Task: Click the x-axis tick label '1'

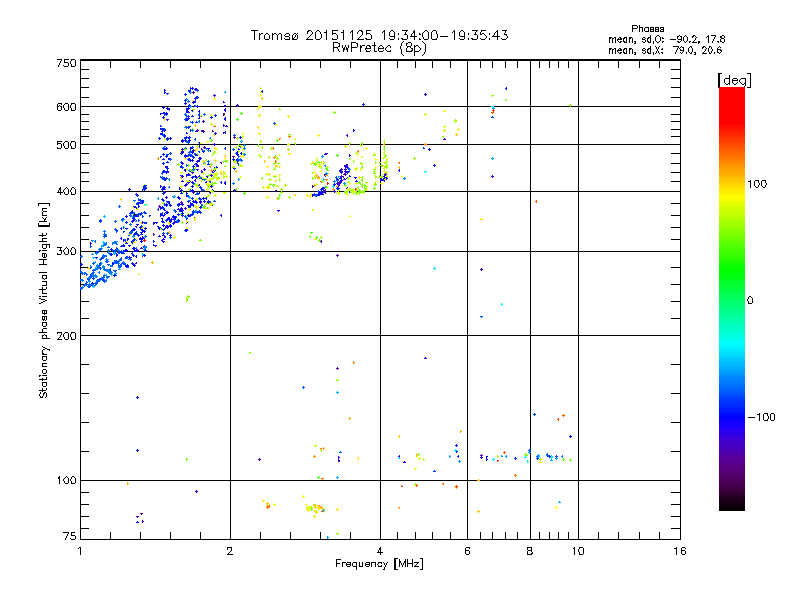Action: point(80,551)
